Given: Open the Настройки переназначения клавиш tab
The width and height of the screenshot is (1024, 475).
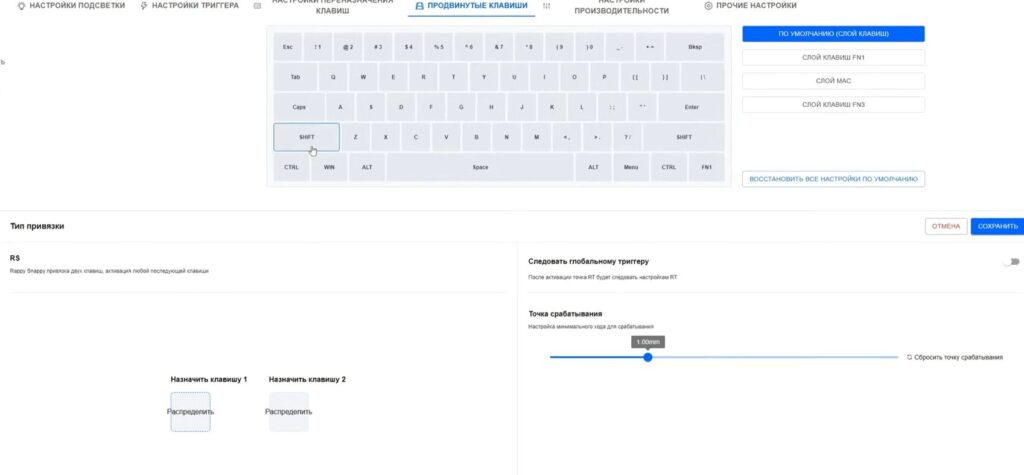Looking at the screenshot, I should coord(329,8).
